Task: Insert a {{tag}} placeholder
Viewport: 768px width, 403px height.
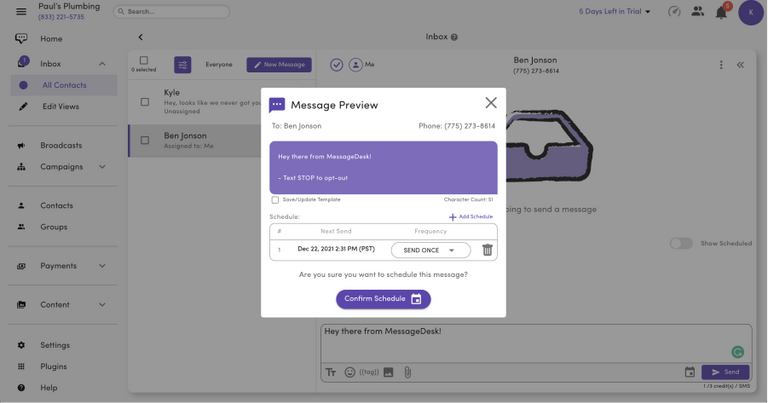Action: point(369,372)
